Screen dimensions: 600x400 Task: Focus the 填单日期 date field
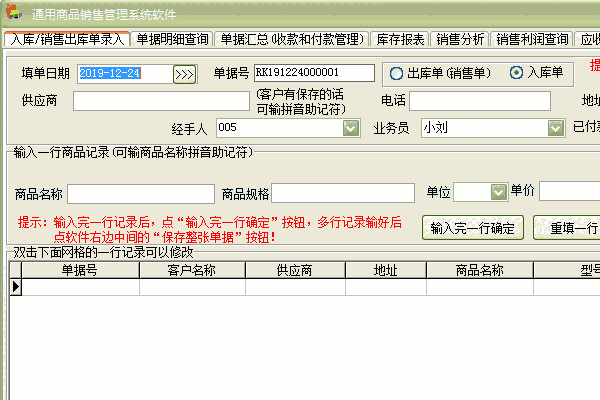coord(125,73)
